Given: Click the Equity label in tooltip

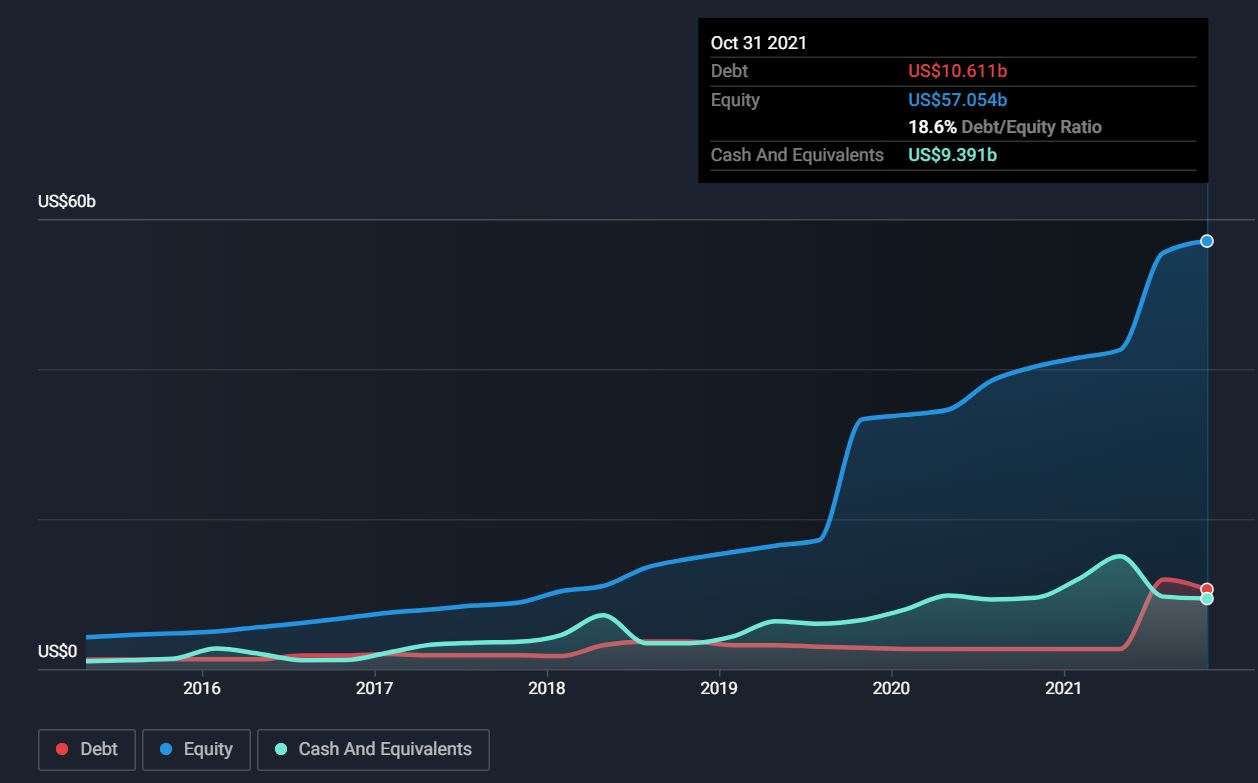Looking at the screenshot, I should tap(735, 100).
